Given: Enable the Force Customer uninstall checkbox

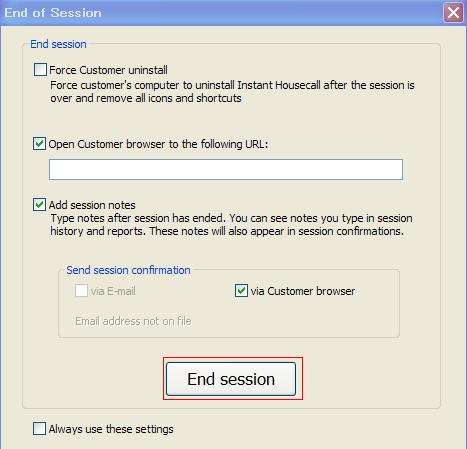Looking at the screenshot, I should click(40, 70).
